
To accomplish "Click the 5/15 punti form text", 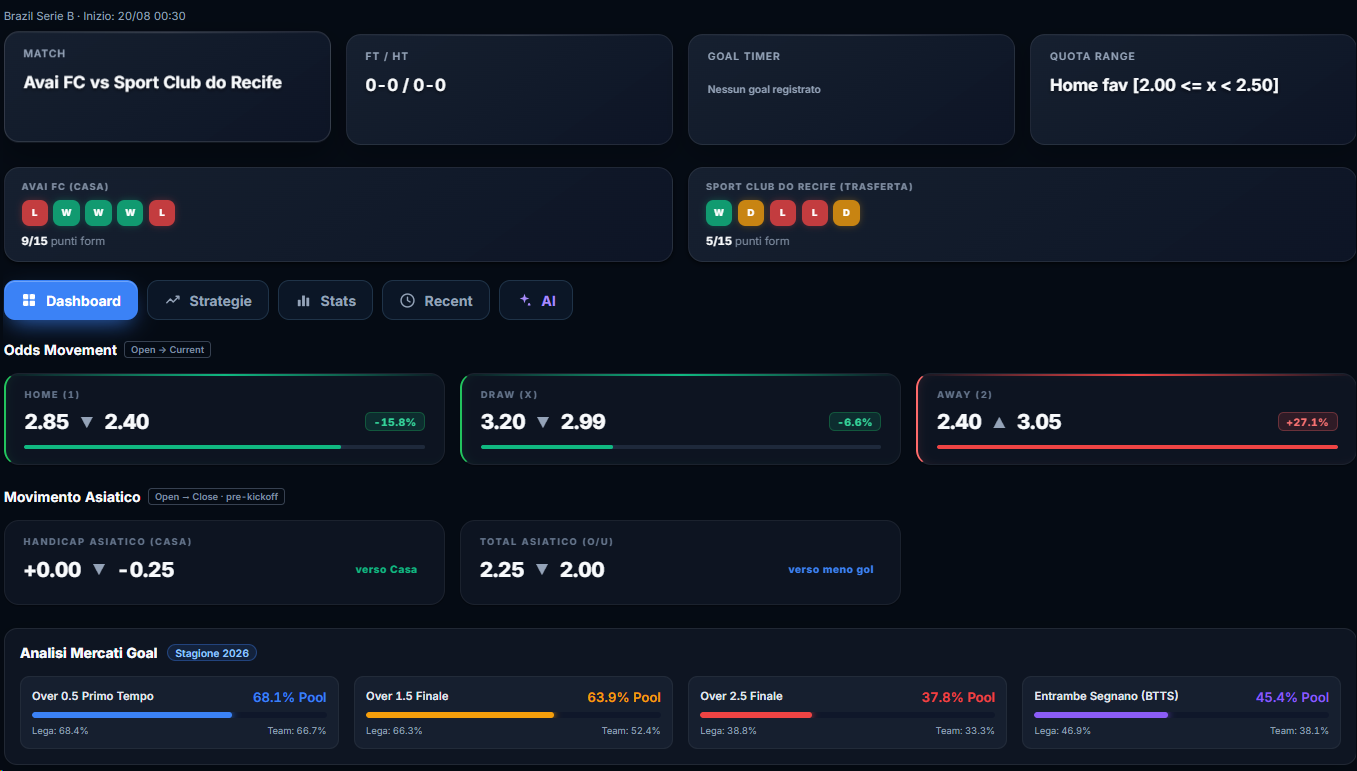I will click(x=747, y=241).
